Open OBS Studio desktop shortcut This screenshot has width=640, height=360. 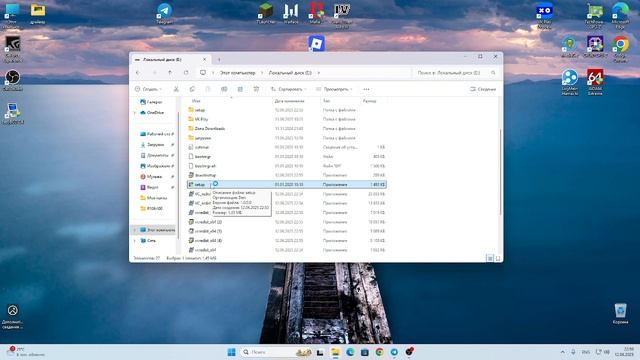(x=13, y=80)
